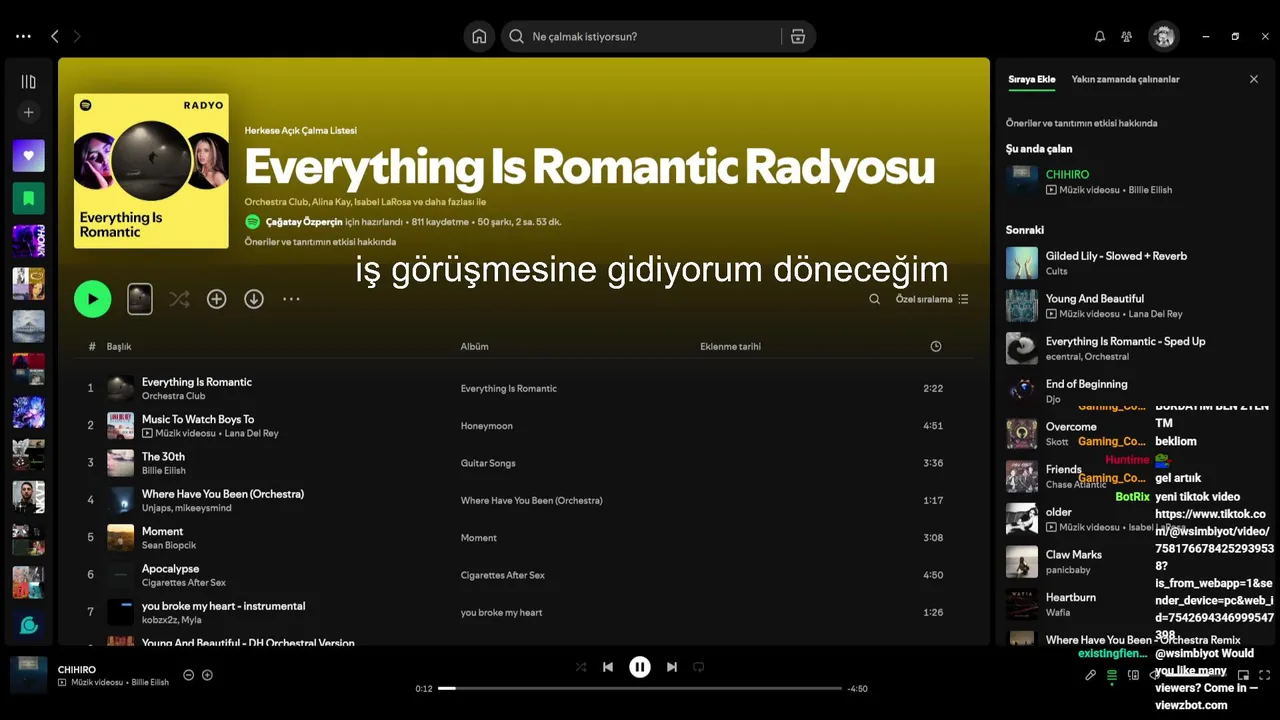Add the playlist to Your Library
Image resolution: width=1280 pixels, height=720 pixels.
click(217, 299)
